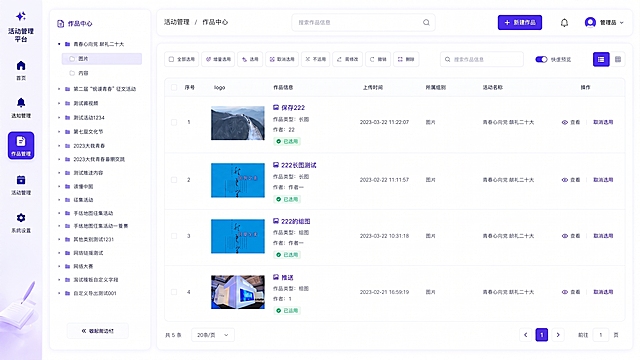Click the 不选用 toolbar button
This screenshot has width=640, height=360.
tap(316, 59)
